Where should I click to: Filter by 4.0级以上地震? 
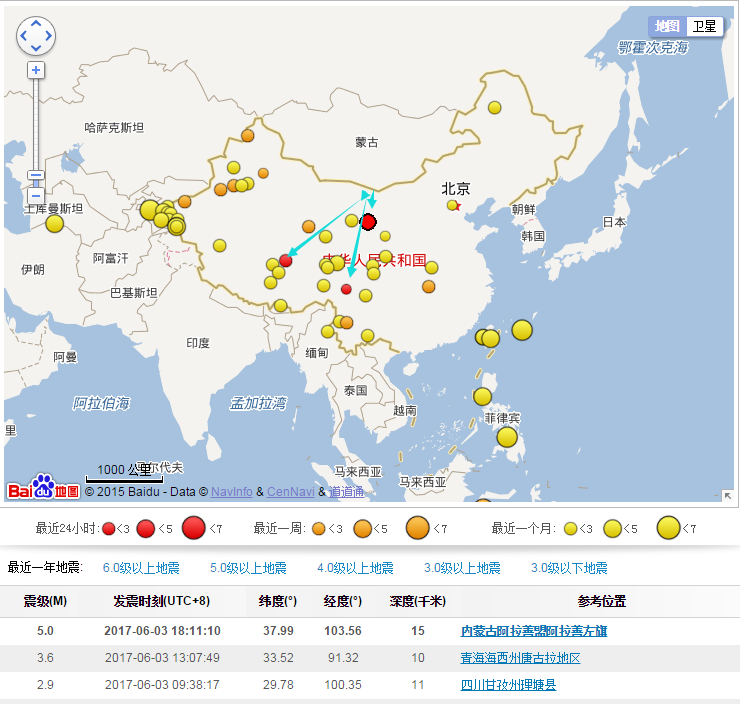click(355, 568)
